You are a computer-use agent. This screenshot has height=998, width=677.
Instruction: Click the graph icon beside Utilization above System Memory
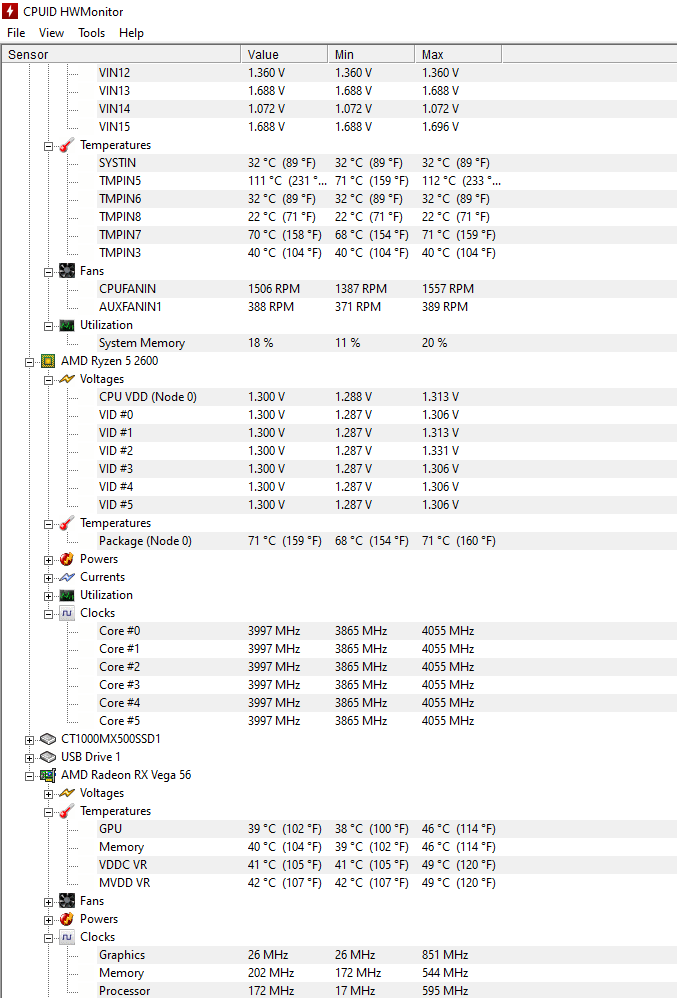click(67, 325)
